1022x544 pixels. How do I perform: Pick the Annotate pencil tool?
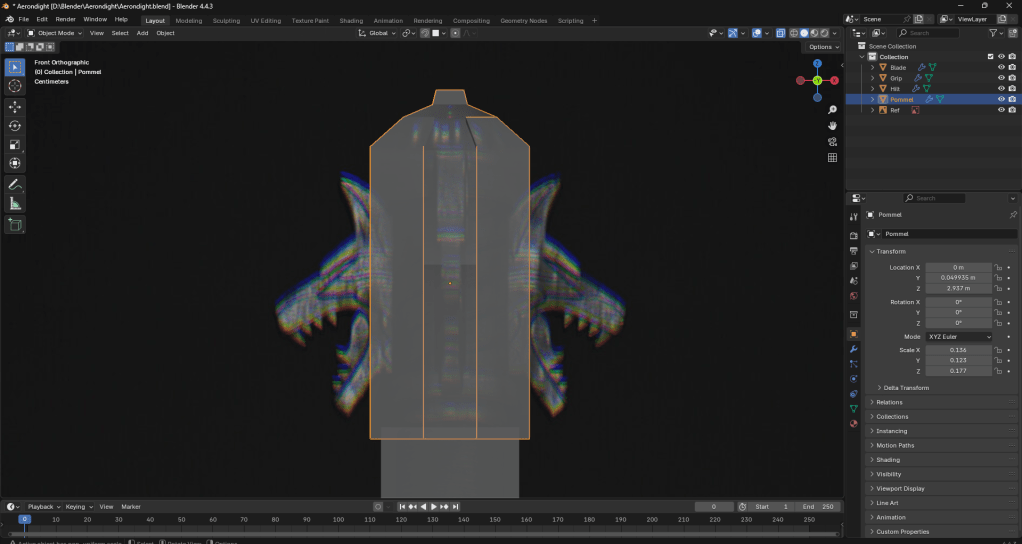coord(15,185)
